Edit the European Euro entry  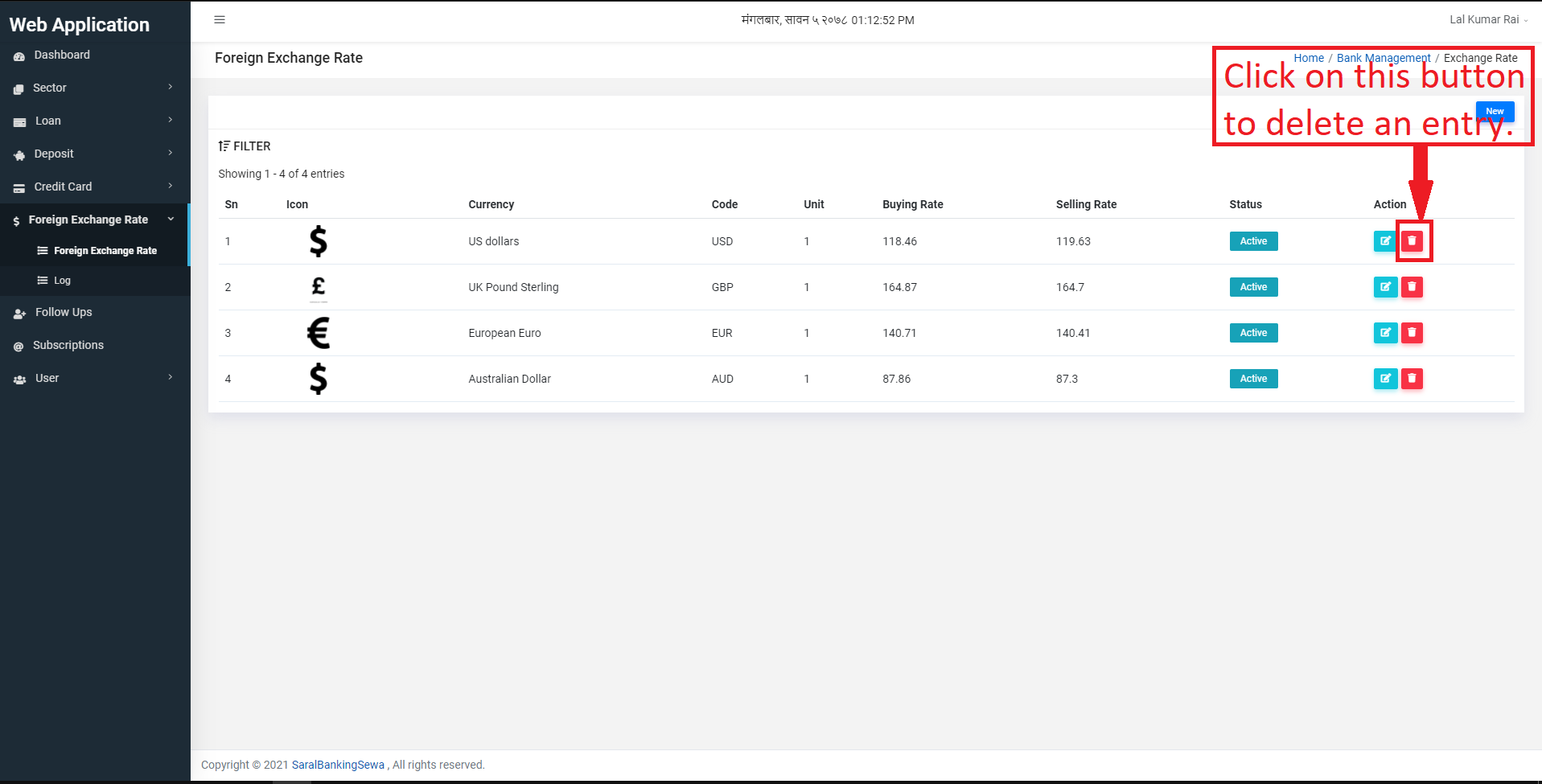[x=1385, y=333]
